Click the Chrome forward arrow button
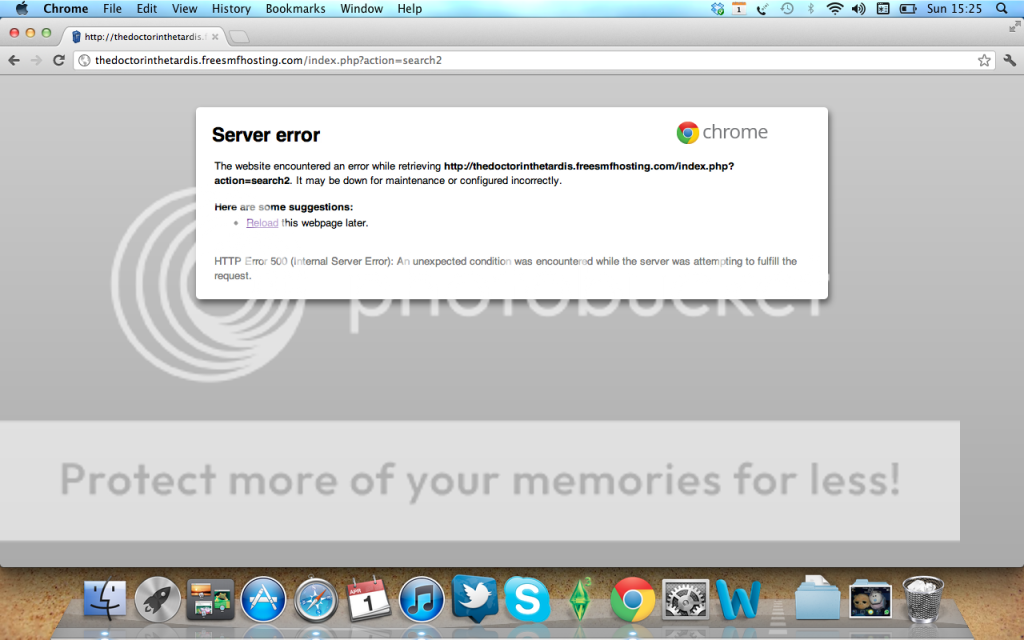1024x640 pixels. click(36, 60)
